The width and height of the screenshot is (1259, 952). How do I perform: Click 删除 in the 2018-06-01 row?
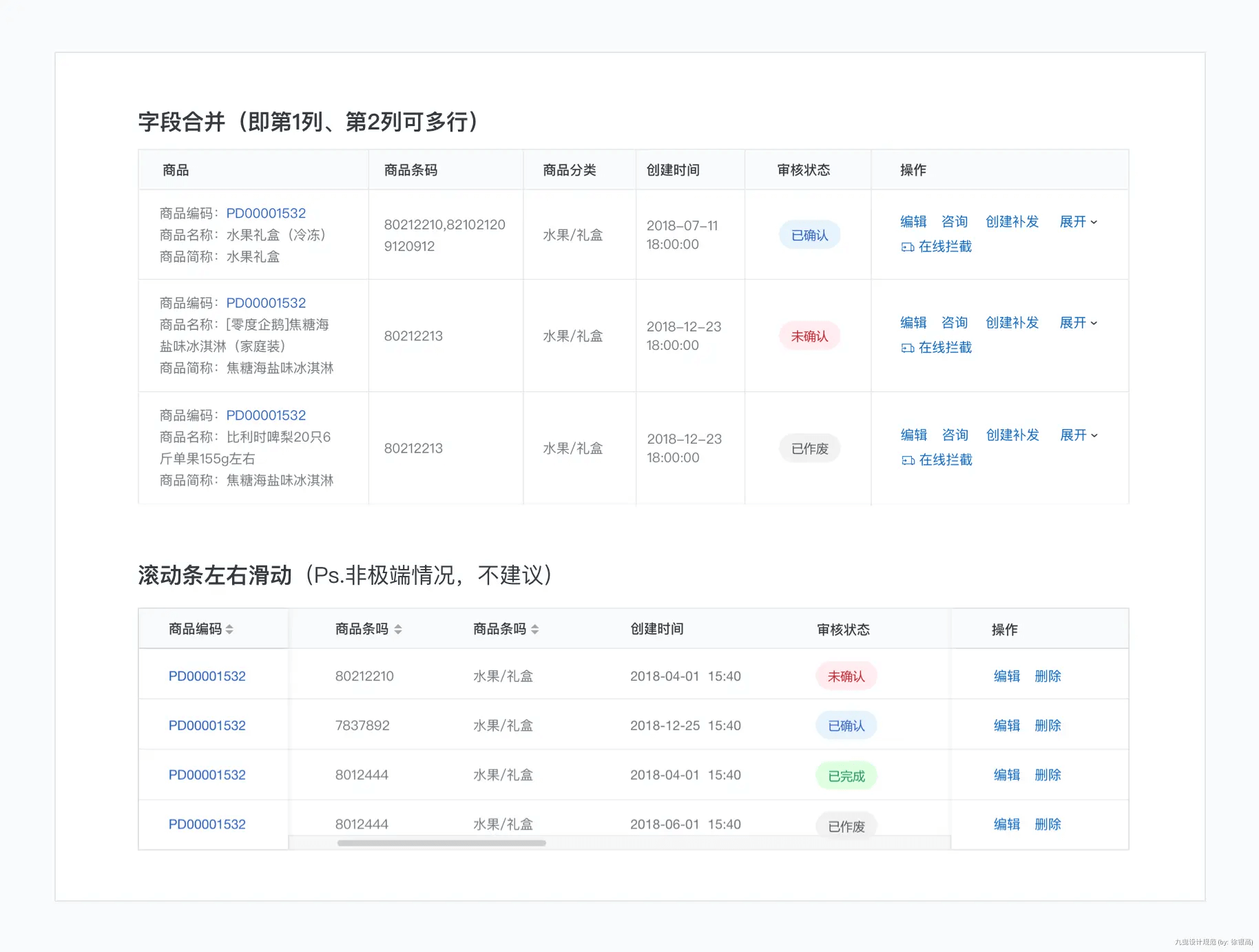(x=1048, y=825)
